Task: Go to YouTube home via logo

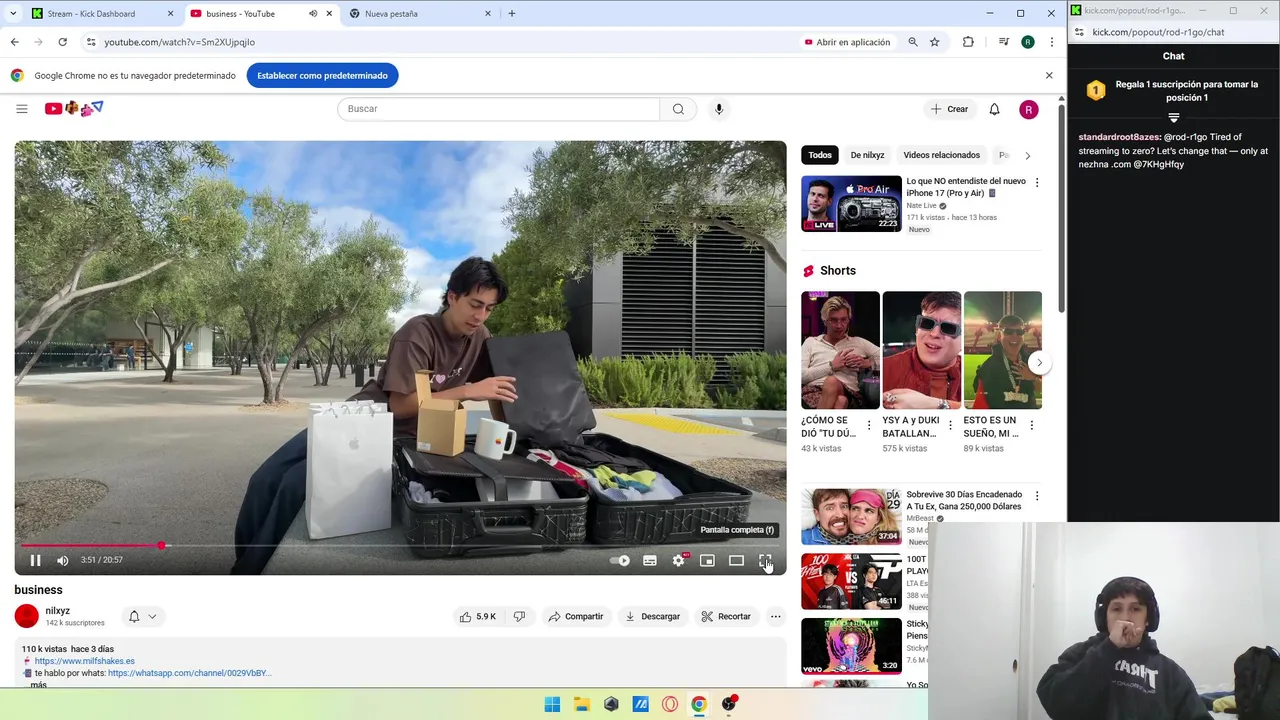Action: coord(74,108)
